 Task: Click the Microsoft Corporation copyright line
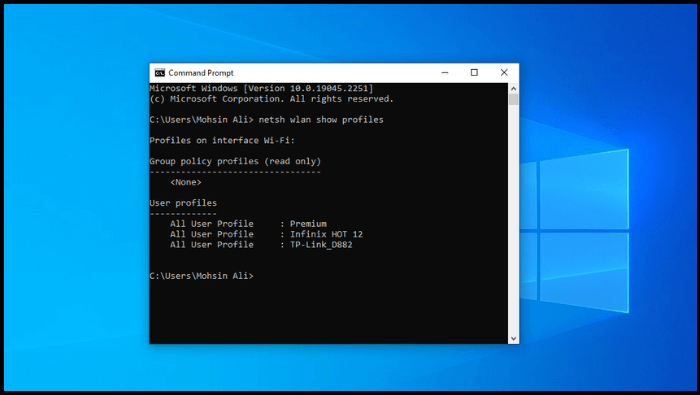coord(271,99)
